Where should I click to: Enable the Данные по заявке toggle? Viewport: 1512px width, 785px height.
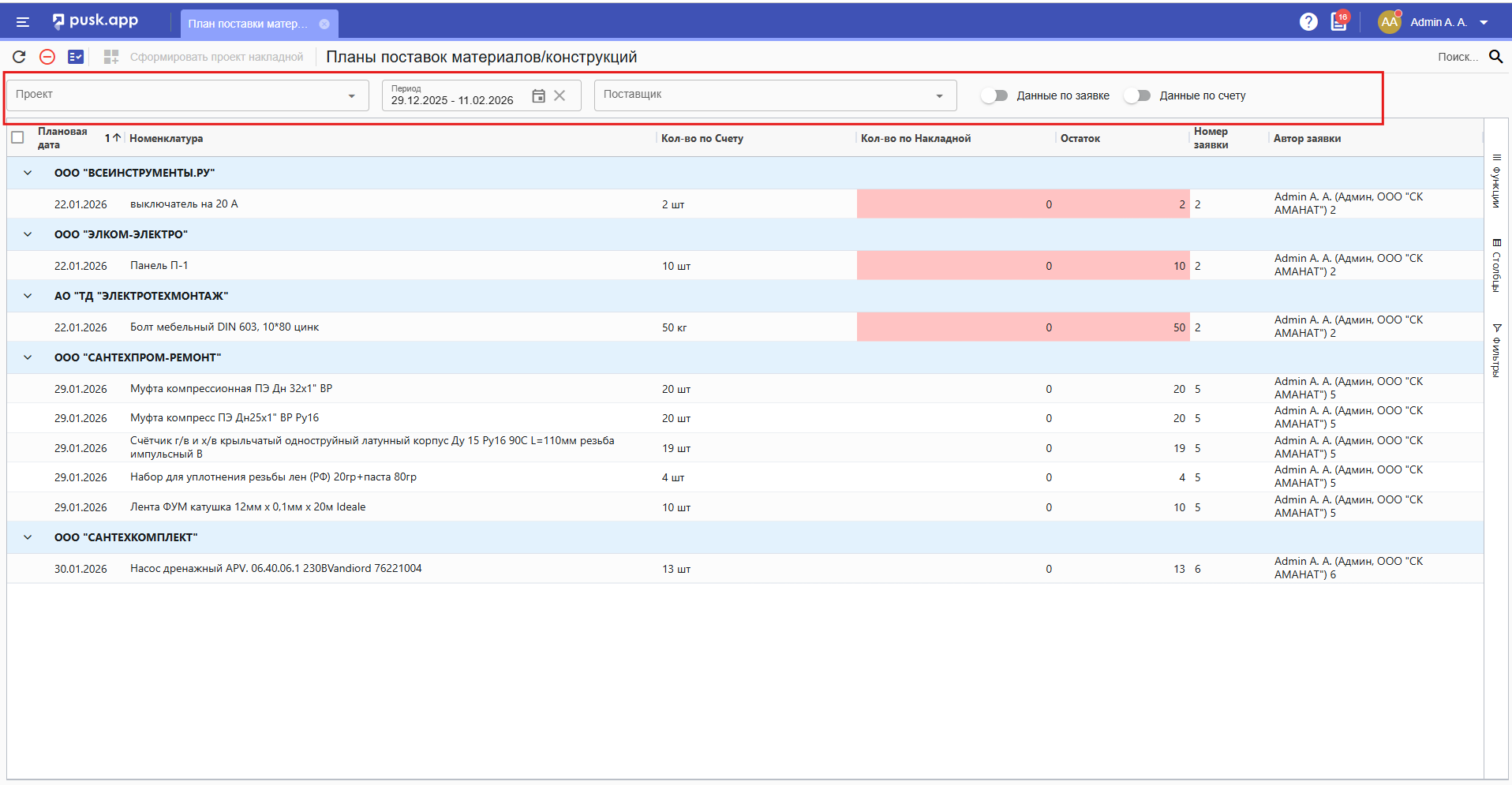[x=994, y=95]
